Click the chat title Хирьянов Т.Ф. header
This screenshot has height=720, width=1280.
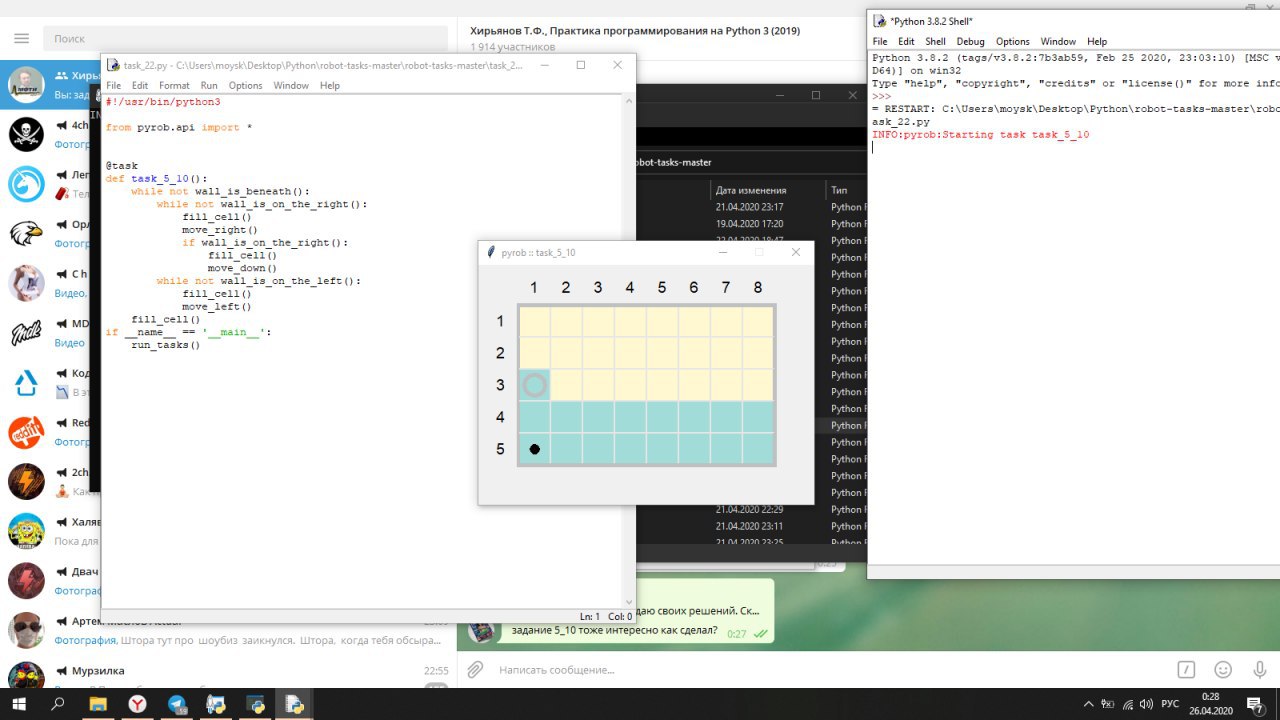pos(635,31)
